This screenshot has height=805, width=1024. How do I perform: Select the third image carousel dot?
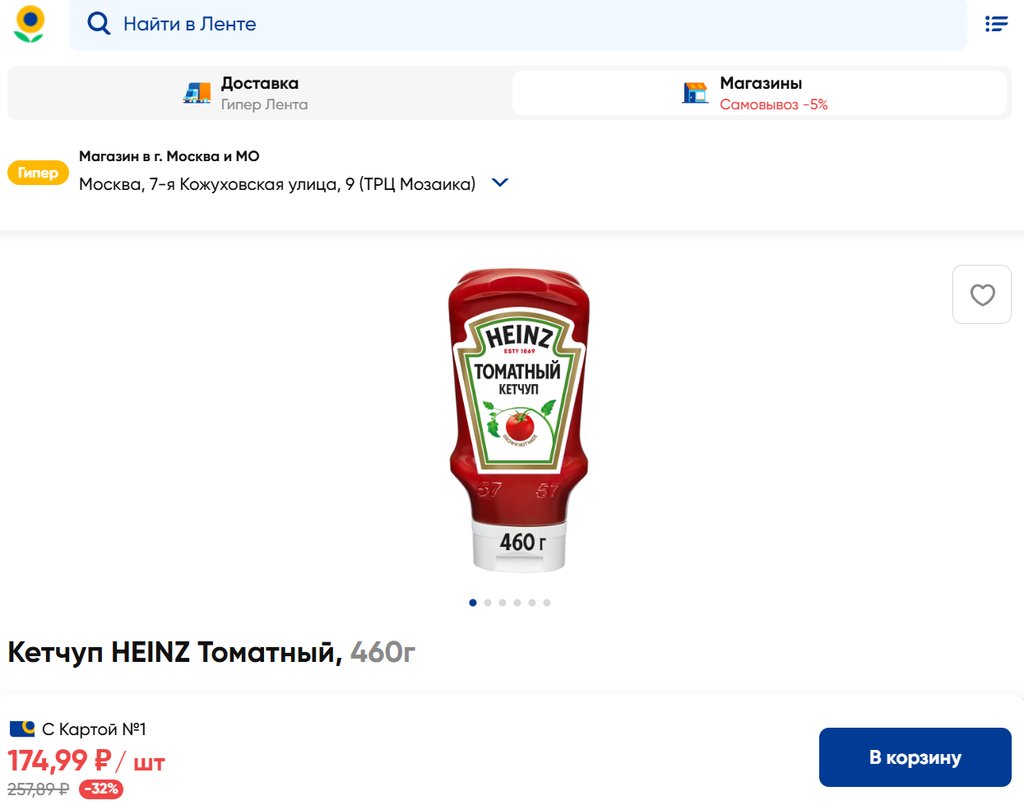coord(503,603)
